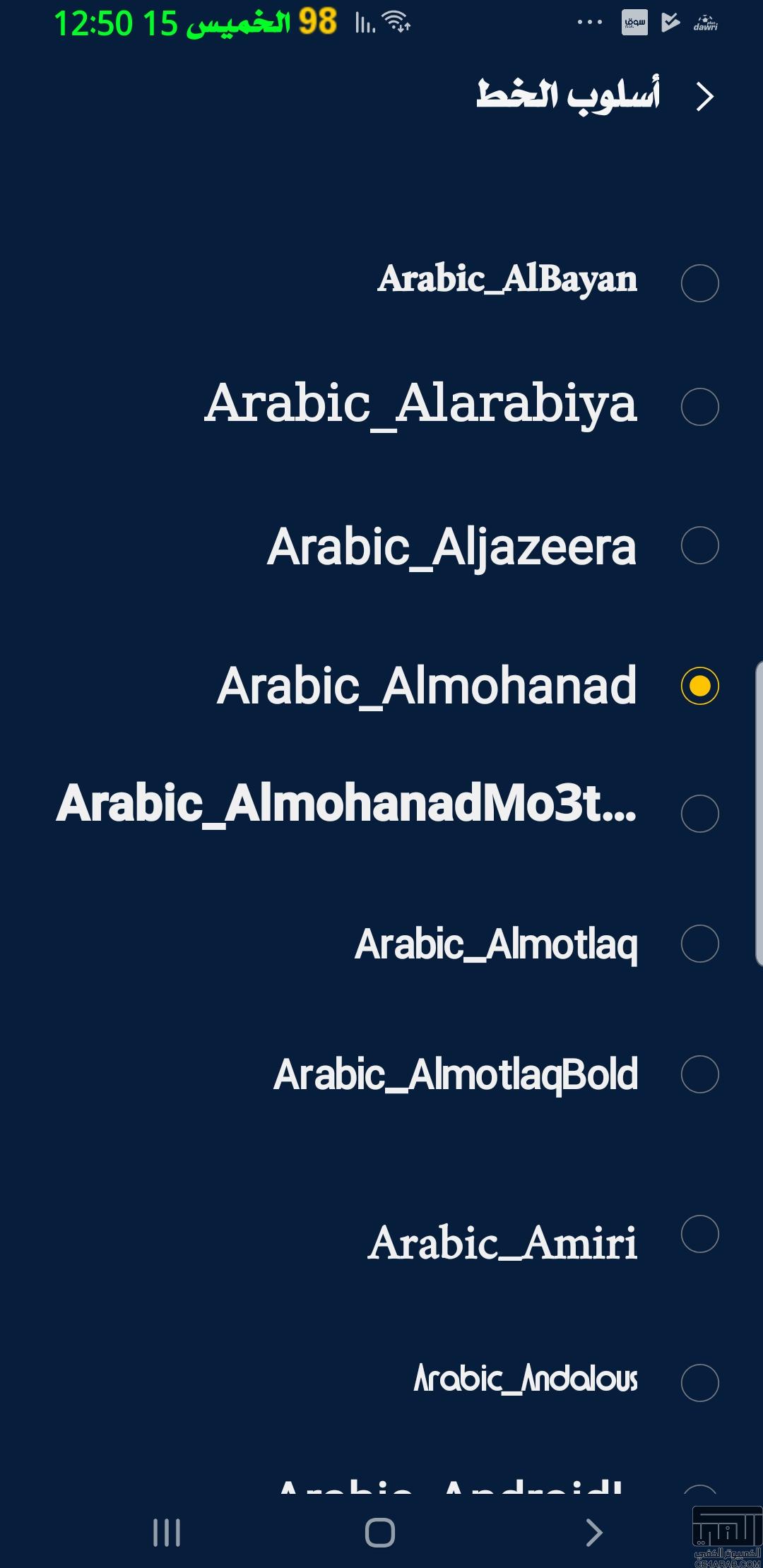The width and height of the screenshot is (763, 1568).
Task: Tap the back arrow in the navigation bar
Action: point(594,1532)
